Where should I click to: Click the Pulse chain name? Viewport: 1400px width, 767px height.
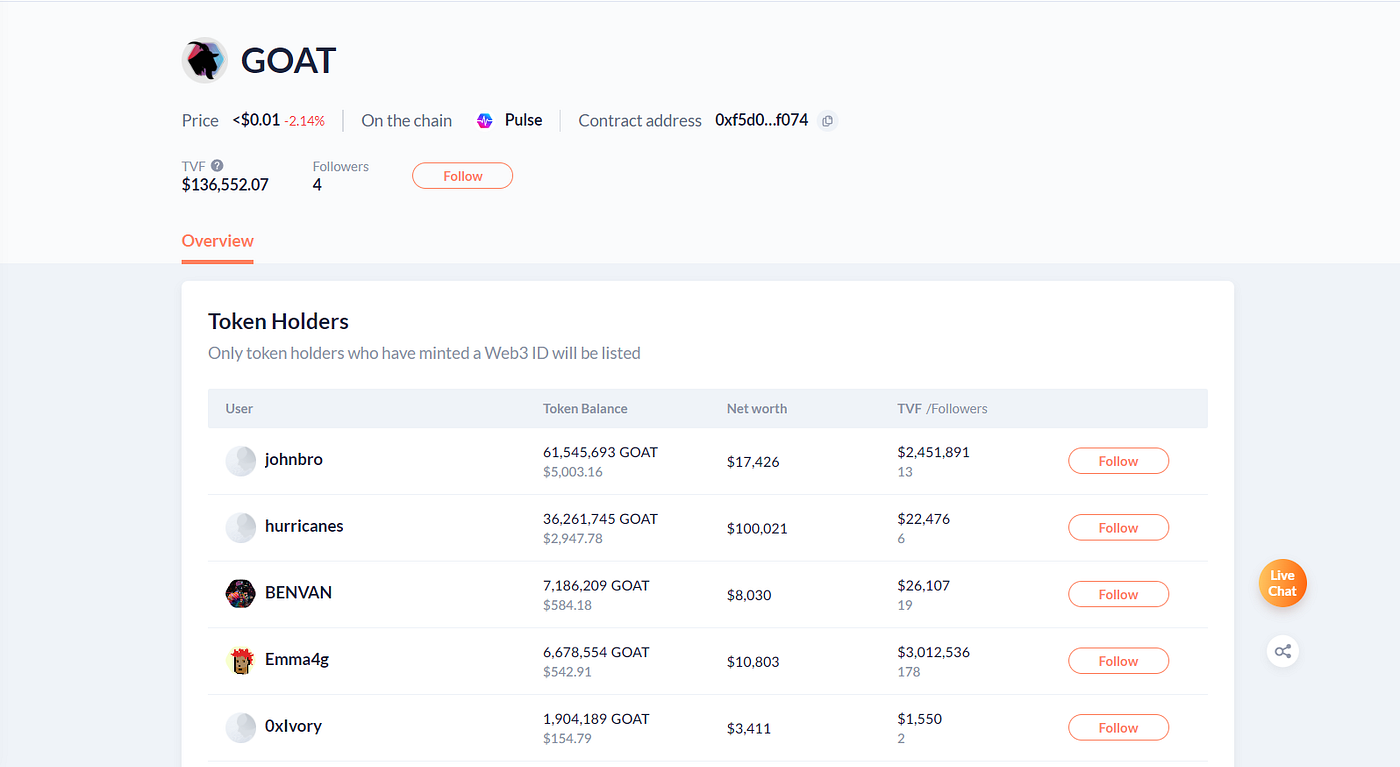coord(523,120)
